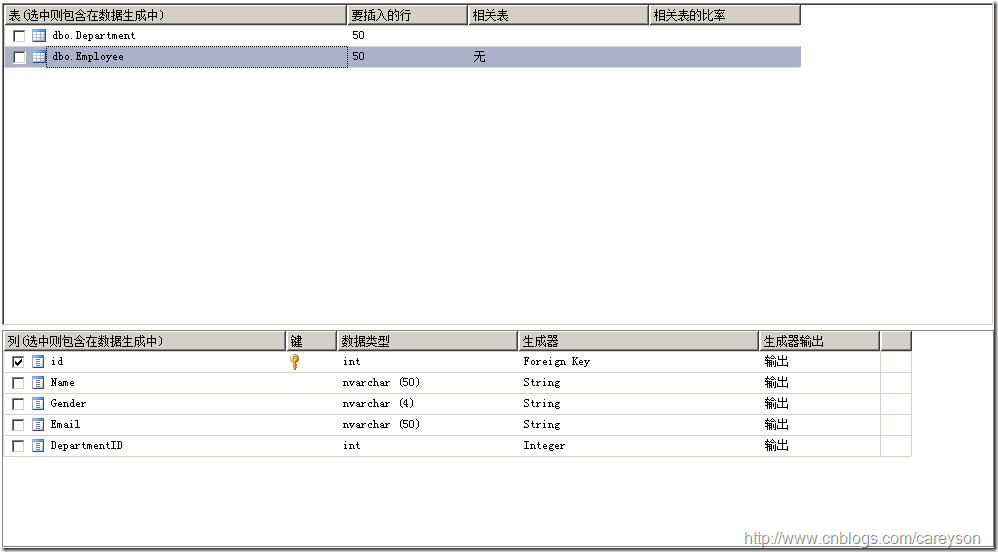
Task: Click the column icon beside Gender
Action: tap(38, 404)
